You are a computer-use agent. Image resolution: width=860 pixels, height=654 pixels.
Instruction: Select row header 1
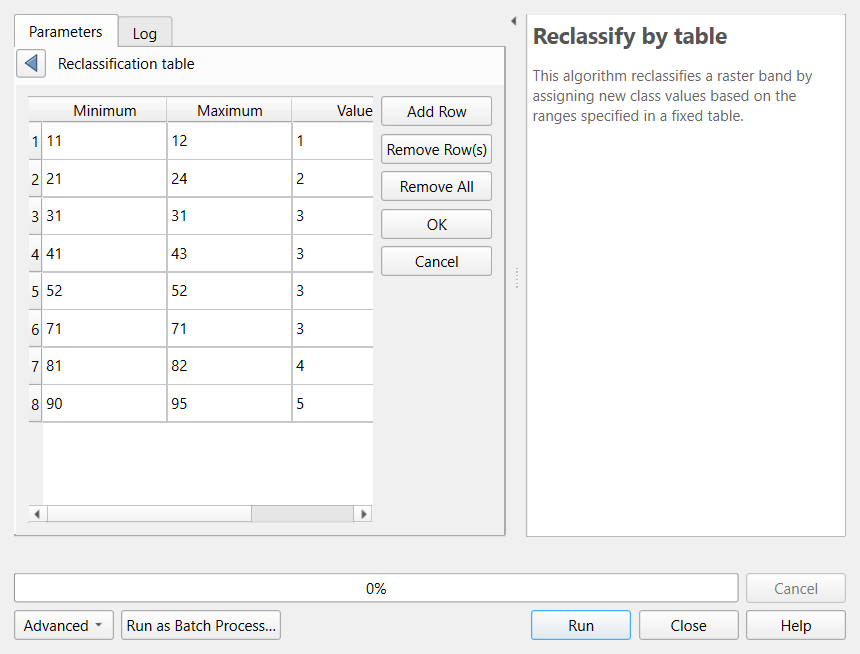[x=35, y=141]
